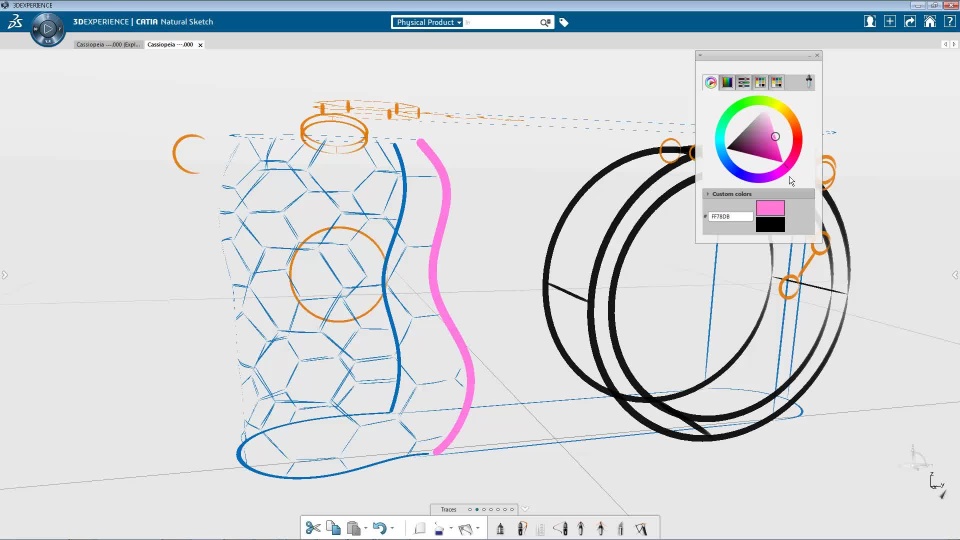Open the sketch plane dropdown arrow
Image resolution: width=960 pixels, height=540 pixels.
coord(478,528)
